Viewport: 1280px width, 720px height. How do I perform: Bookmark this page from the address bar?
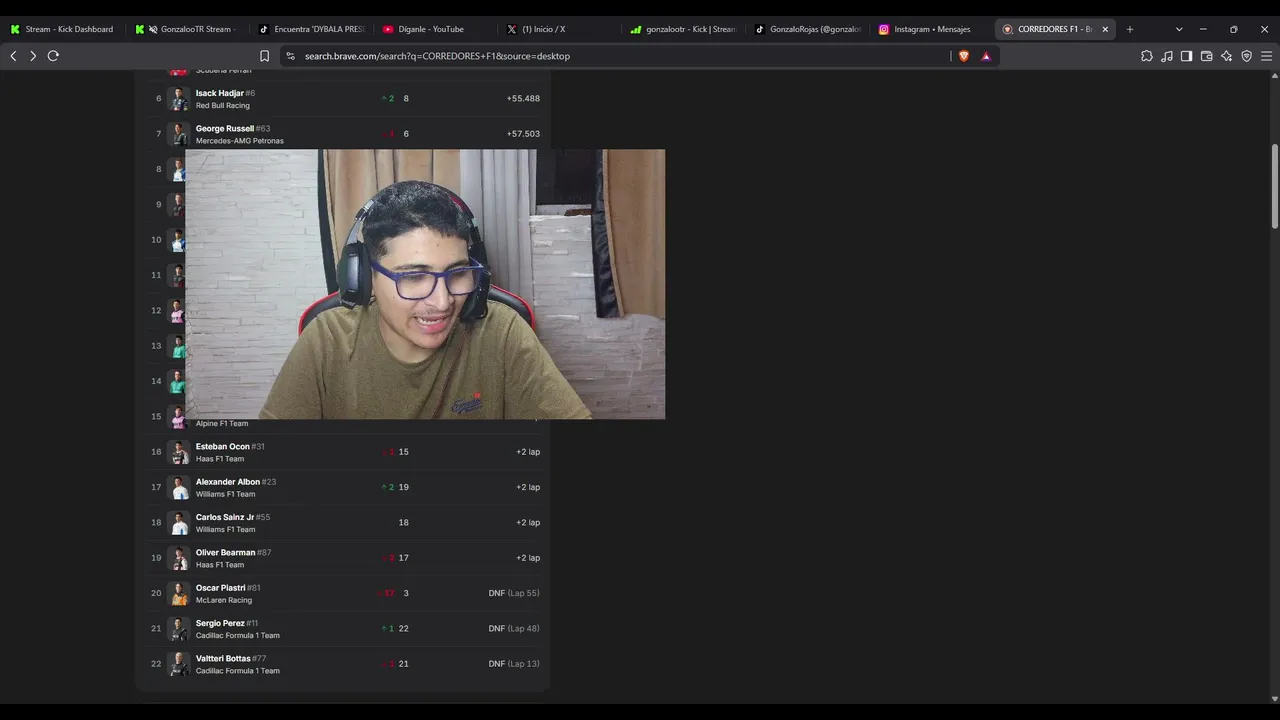tap(265, 56)
